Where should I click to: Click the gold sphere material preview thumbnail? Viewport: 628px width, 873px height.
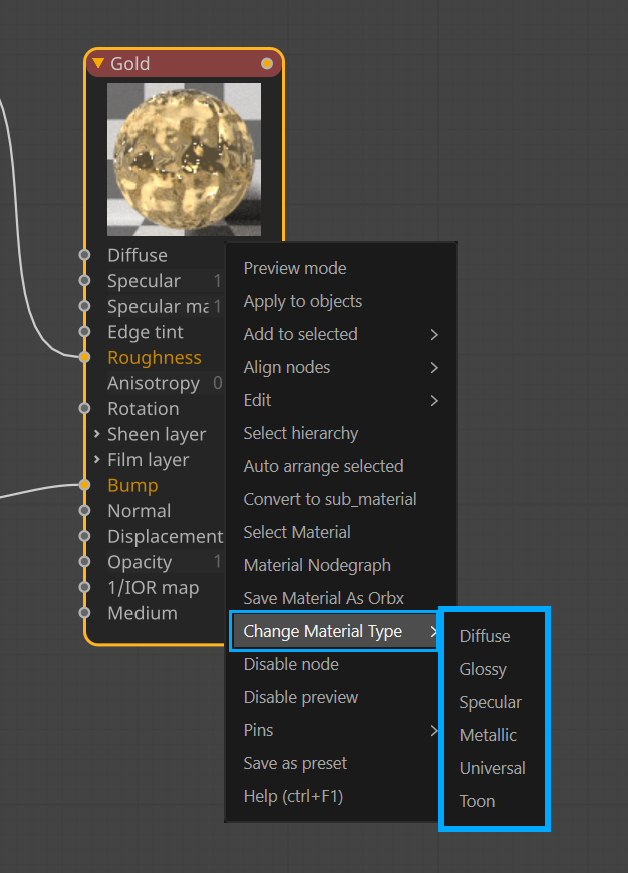184,159
